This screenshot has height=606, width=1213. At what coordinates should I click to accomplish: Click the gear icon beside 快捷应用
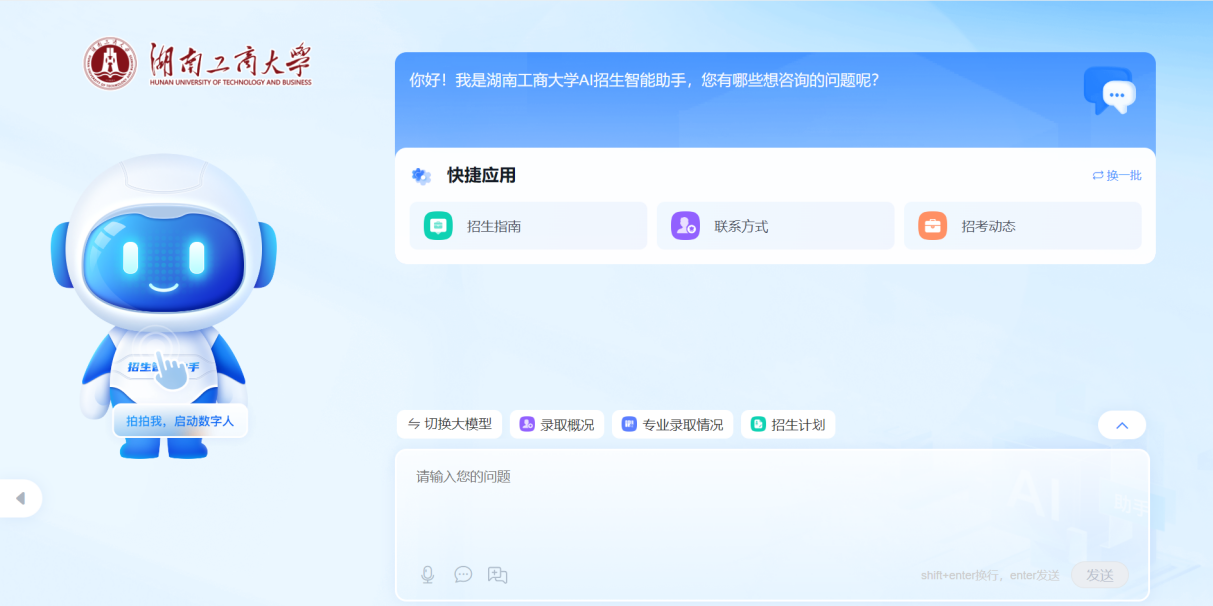[x=422, y=176]
